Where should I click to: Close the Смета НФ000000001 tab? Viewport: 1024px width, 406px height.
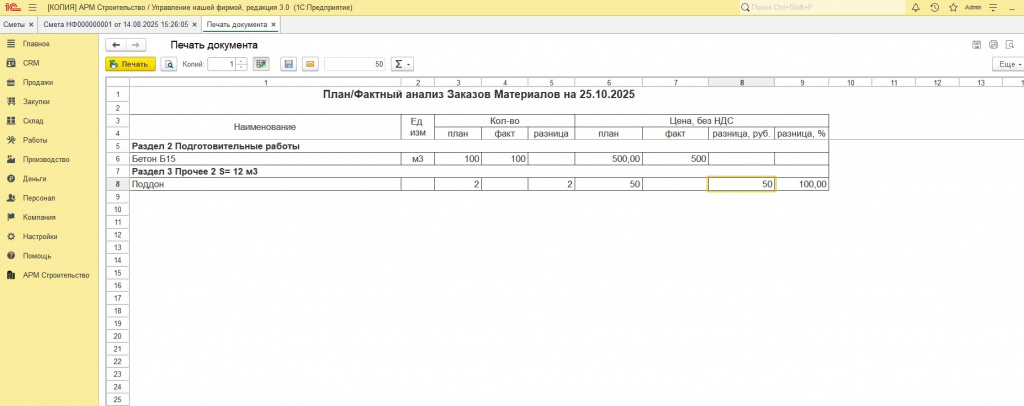click(x=195, y=24)
